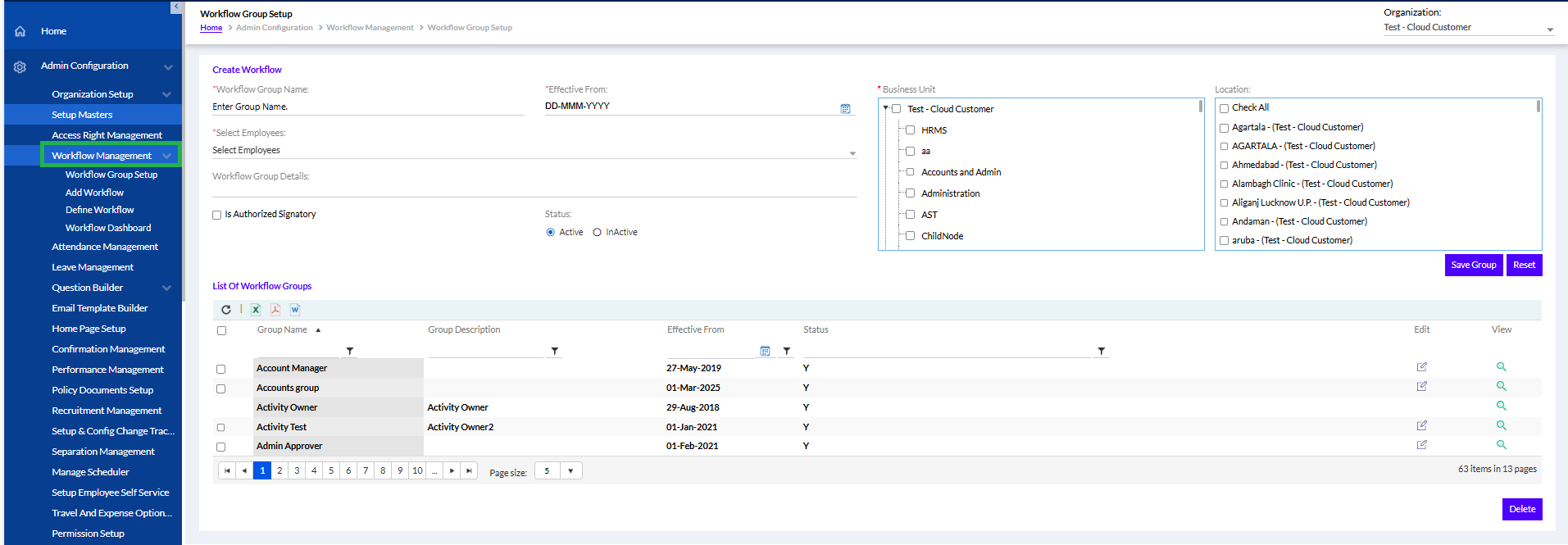The width and height of the screenshot is (1568, 545).
Task: Click the Delete button
Action: [1522, 509]
